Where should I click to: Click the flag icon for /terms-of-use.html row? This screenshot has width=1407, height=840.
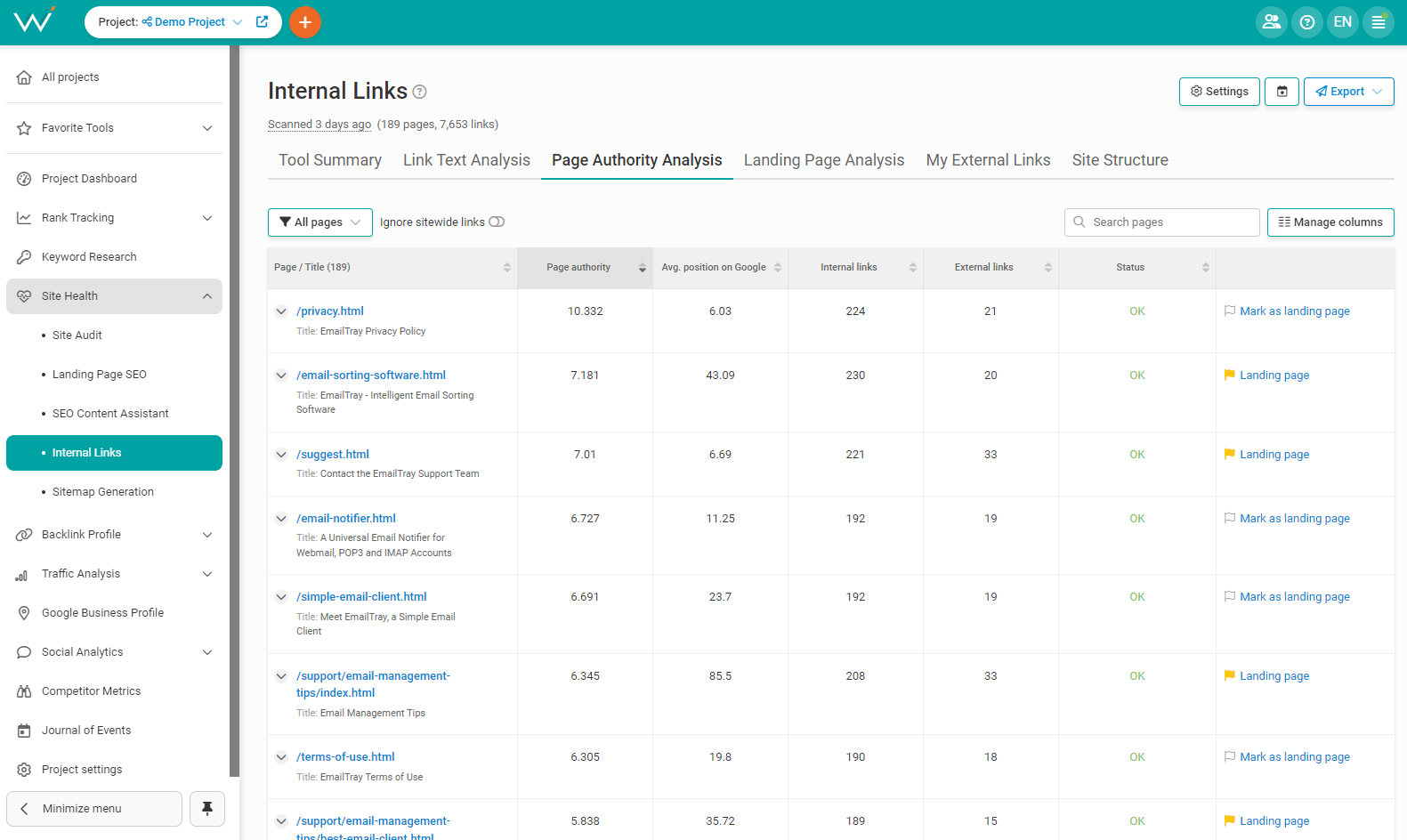(x=1230, y=756)
